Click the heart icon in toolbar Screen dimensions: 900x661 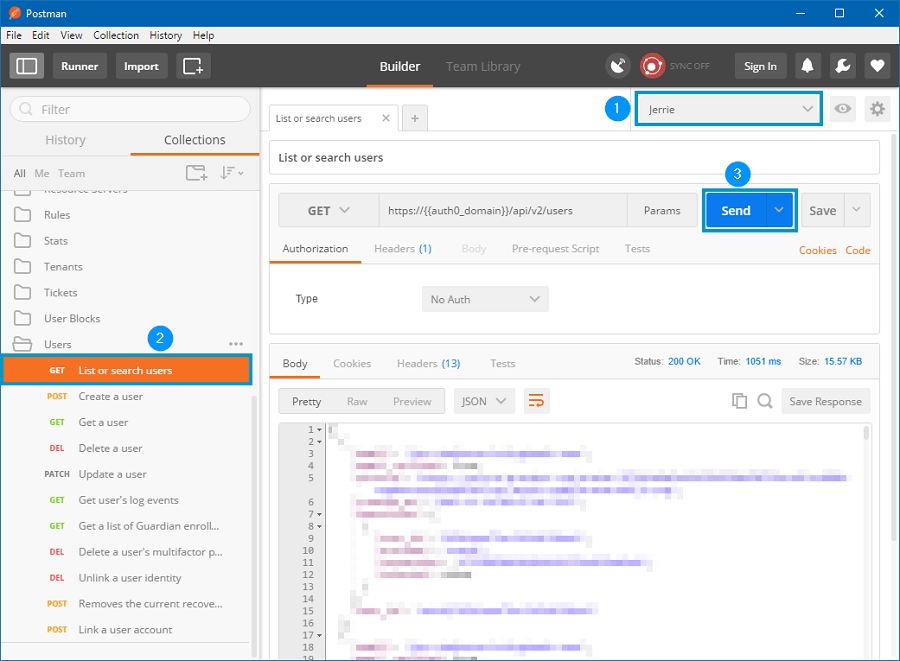coord(877,66)
